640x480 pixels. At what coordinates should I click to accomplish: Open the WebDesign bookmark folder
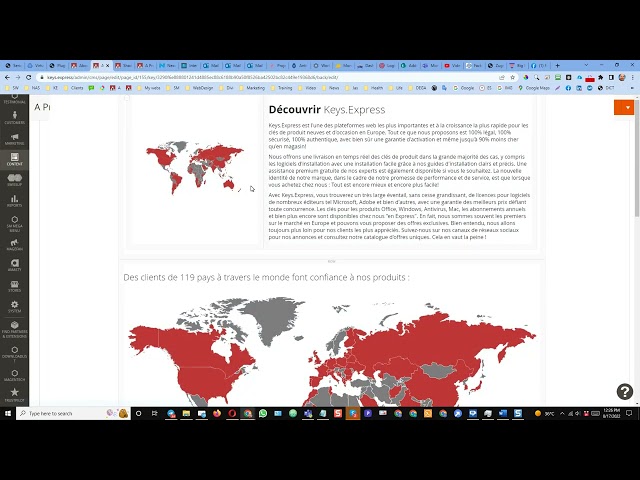click(199, 88)
